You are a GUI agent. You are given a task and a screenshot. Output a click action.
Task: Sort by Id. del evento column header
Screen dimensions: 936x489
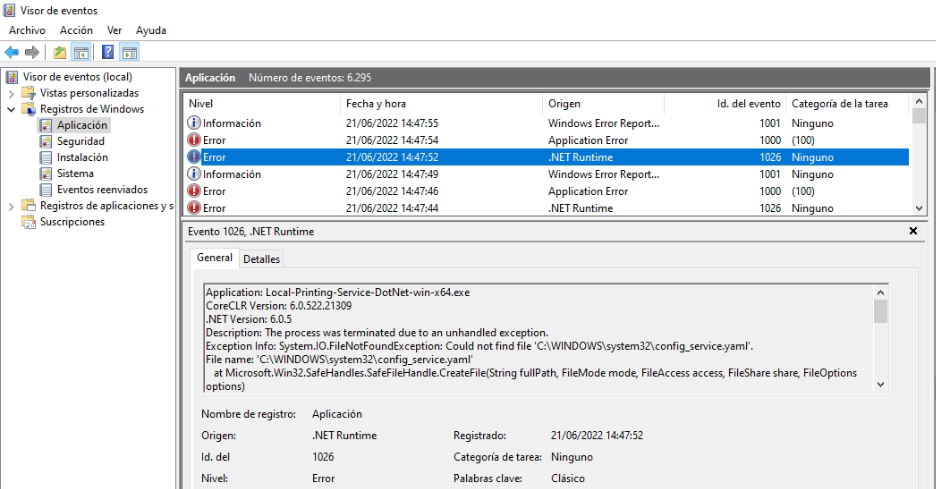[x=750, y=104]
